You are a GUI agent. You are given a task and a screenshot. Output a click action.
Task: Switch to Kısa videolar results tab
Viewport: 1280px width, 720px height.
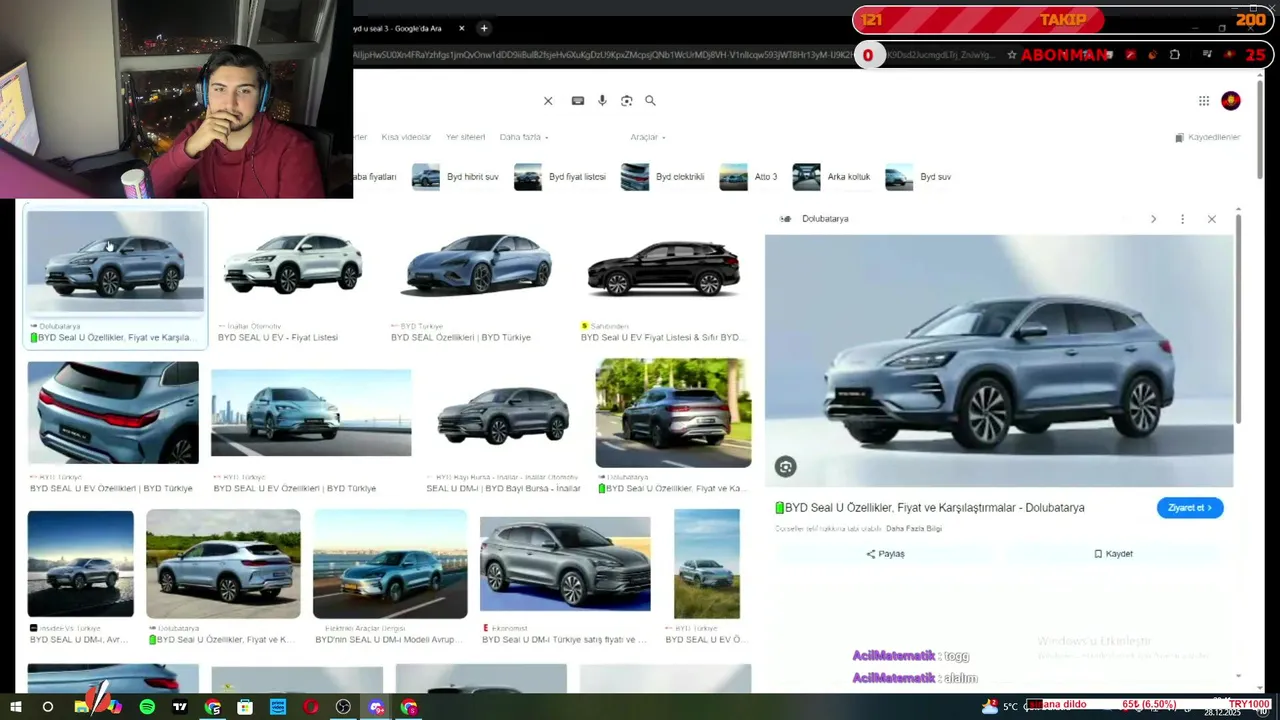point(406,137)
